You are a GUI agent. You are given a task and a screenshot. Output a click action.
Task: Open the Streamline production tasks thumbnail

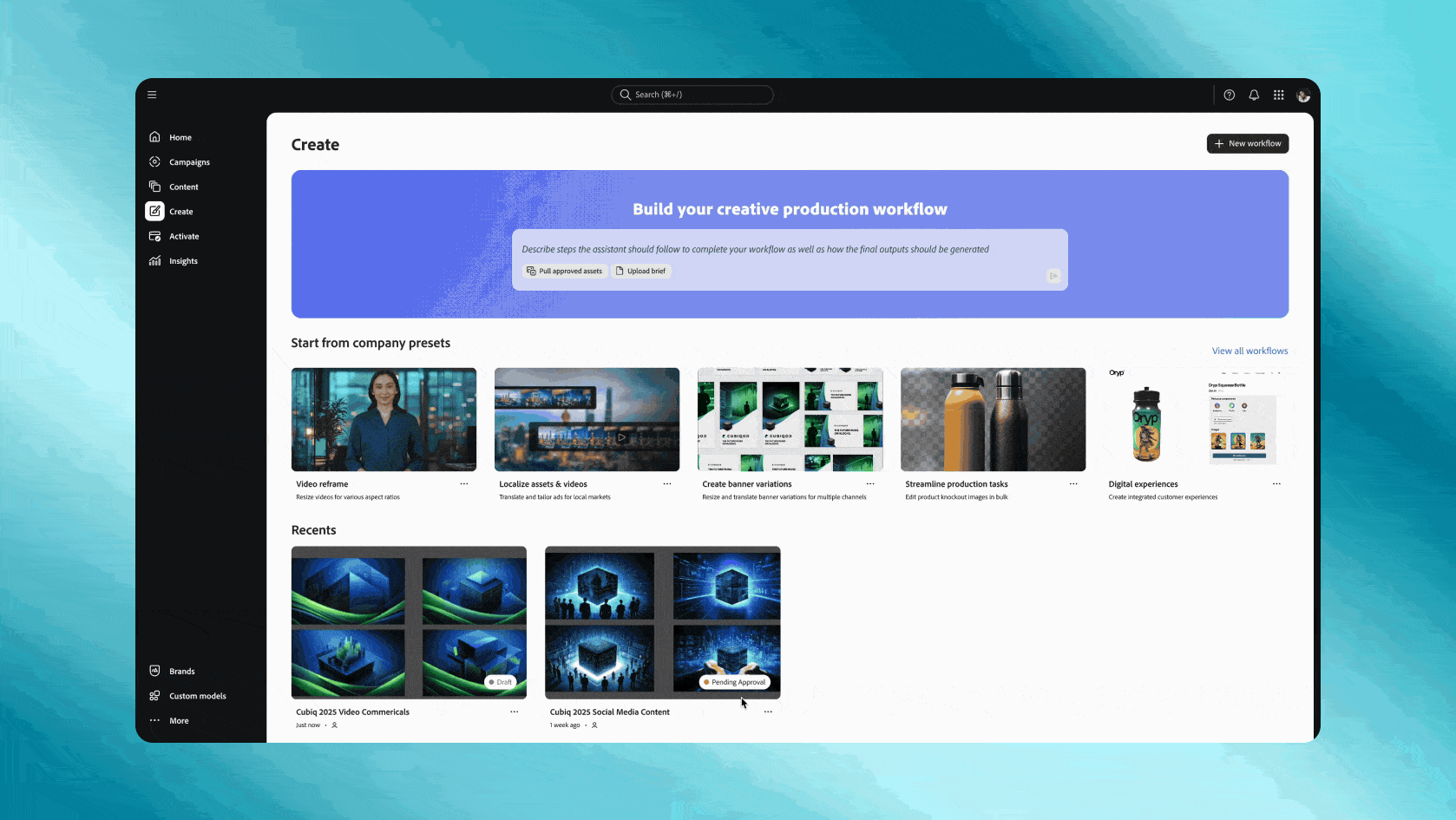point(993,419)
